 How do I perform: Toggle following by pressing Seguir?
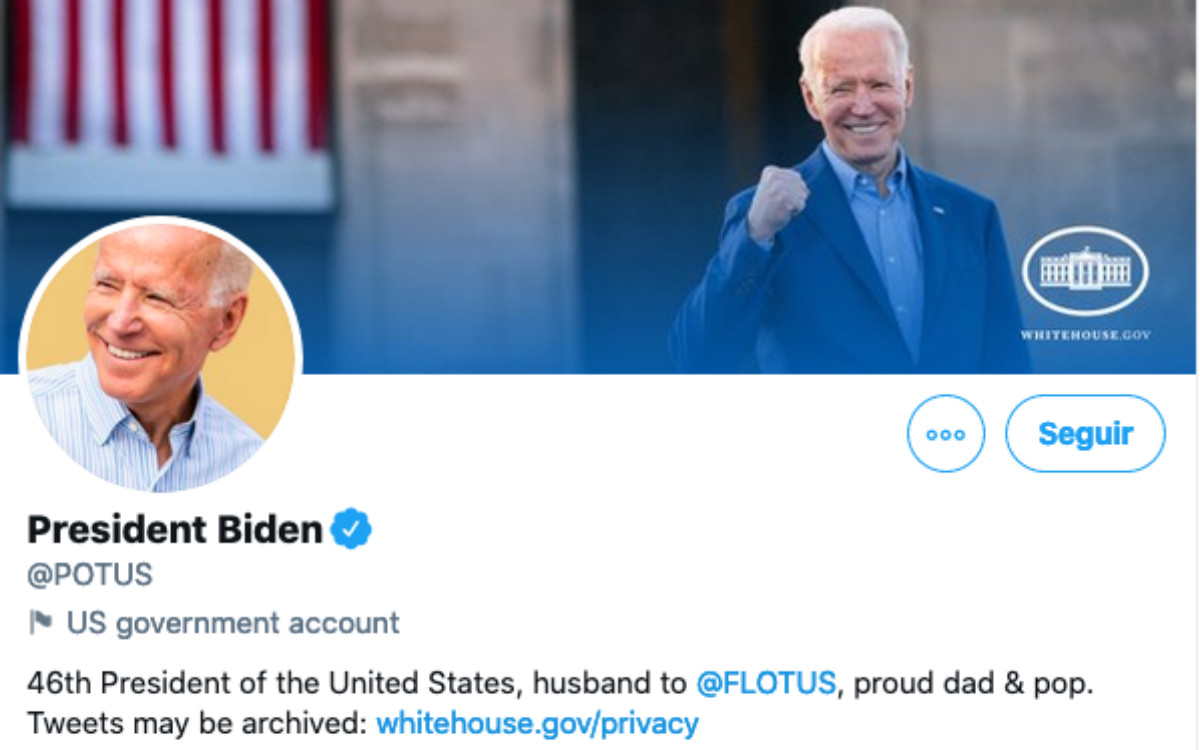[1086, 433]
